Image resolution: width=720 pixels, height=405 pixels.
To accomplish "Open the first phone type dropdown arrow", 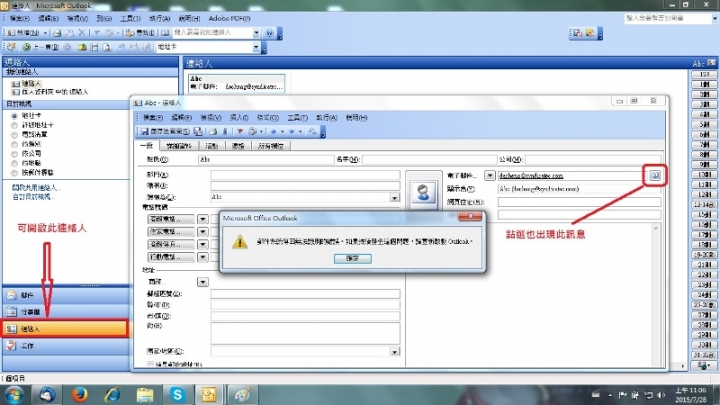I will [202, 219].
